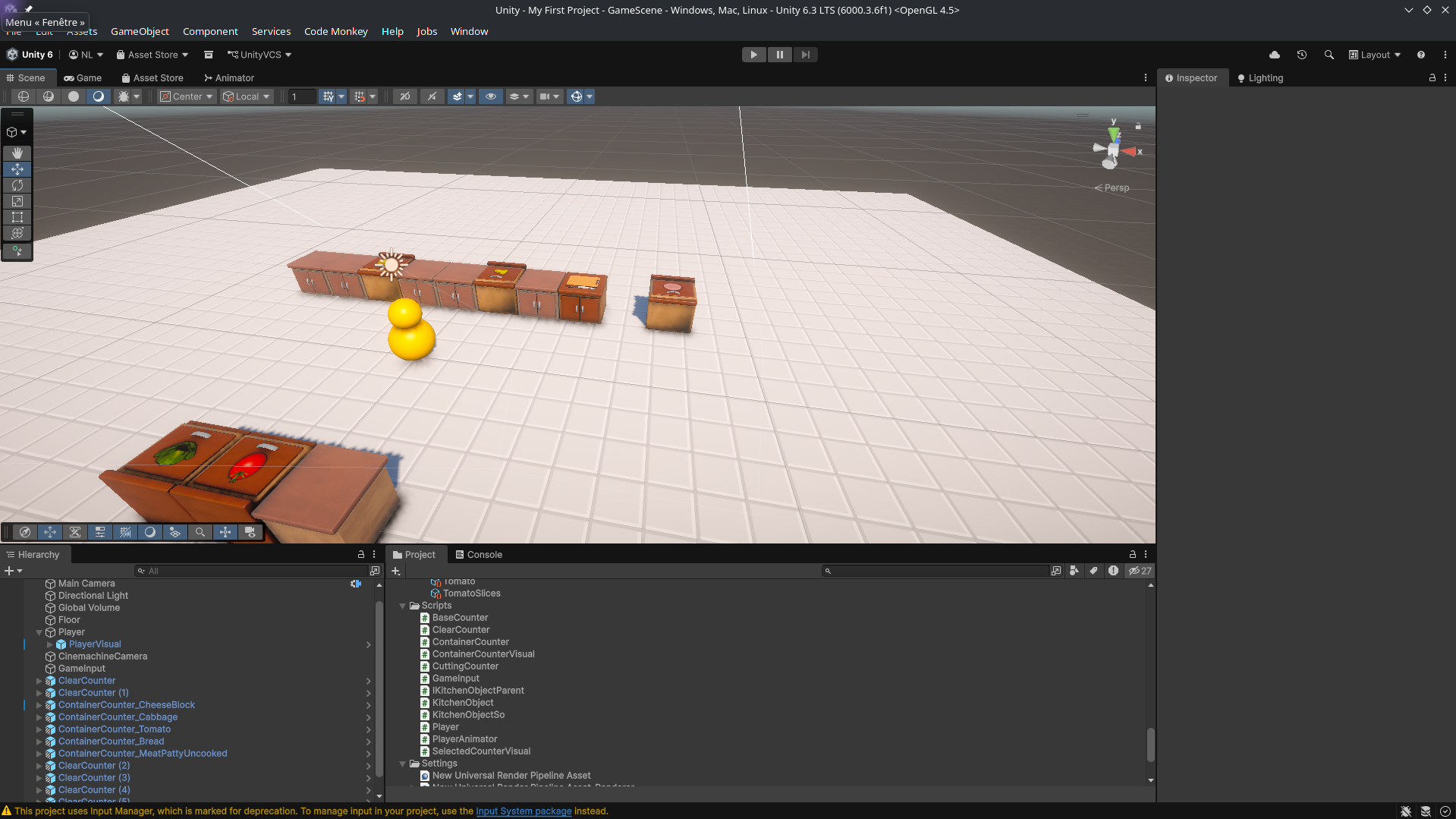
Task: Open the GameObject menu
Action: [140, 31]
